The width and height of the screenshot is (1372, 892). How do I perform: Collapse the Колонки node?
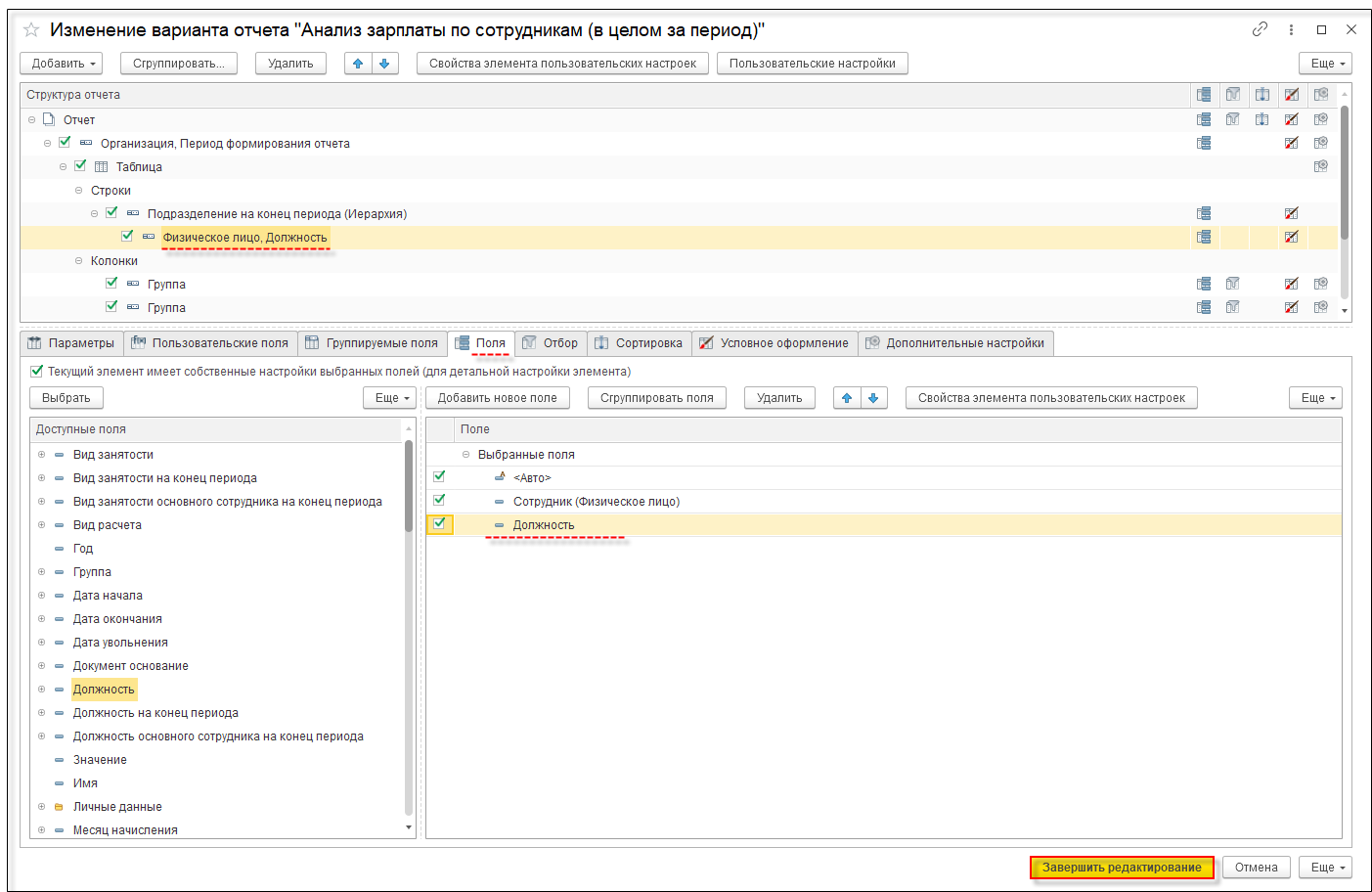tap(79, 260)
